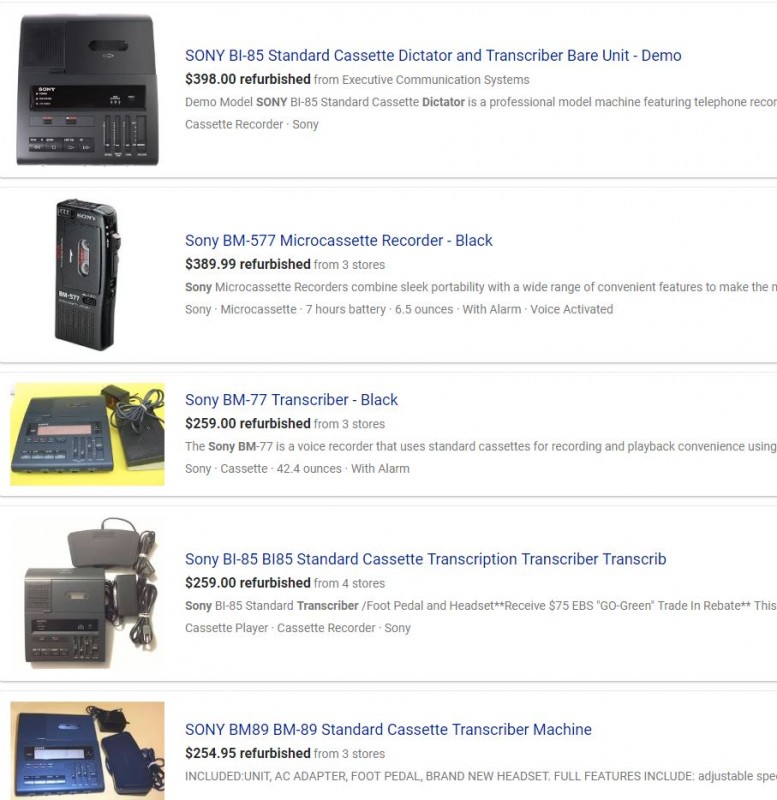Click the $254.95 refurbished price
This screenshot has height=800, width=777.
(x=247, y=753)
